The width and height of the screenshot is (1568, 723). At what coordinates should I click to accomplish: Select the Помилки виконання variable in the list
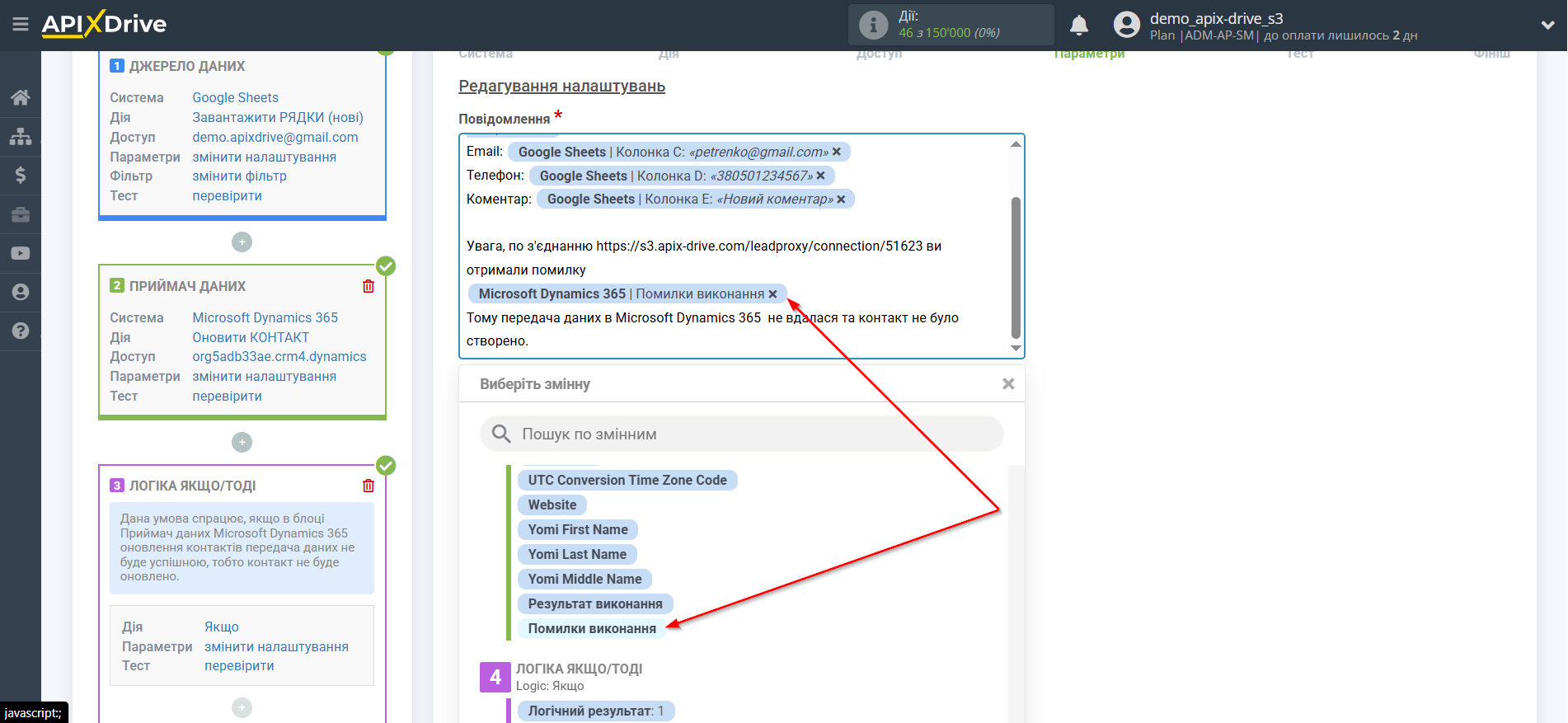tap(592, 628)
